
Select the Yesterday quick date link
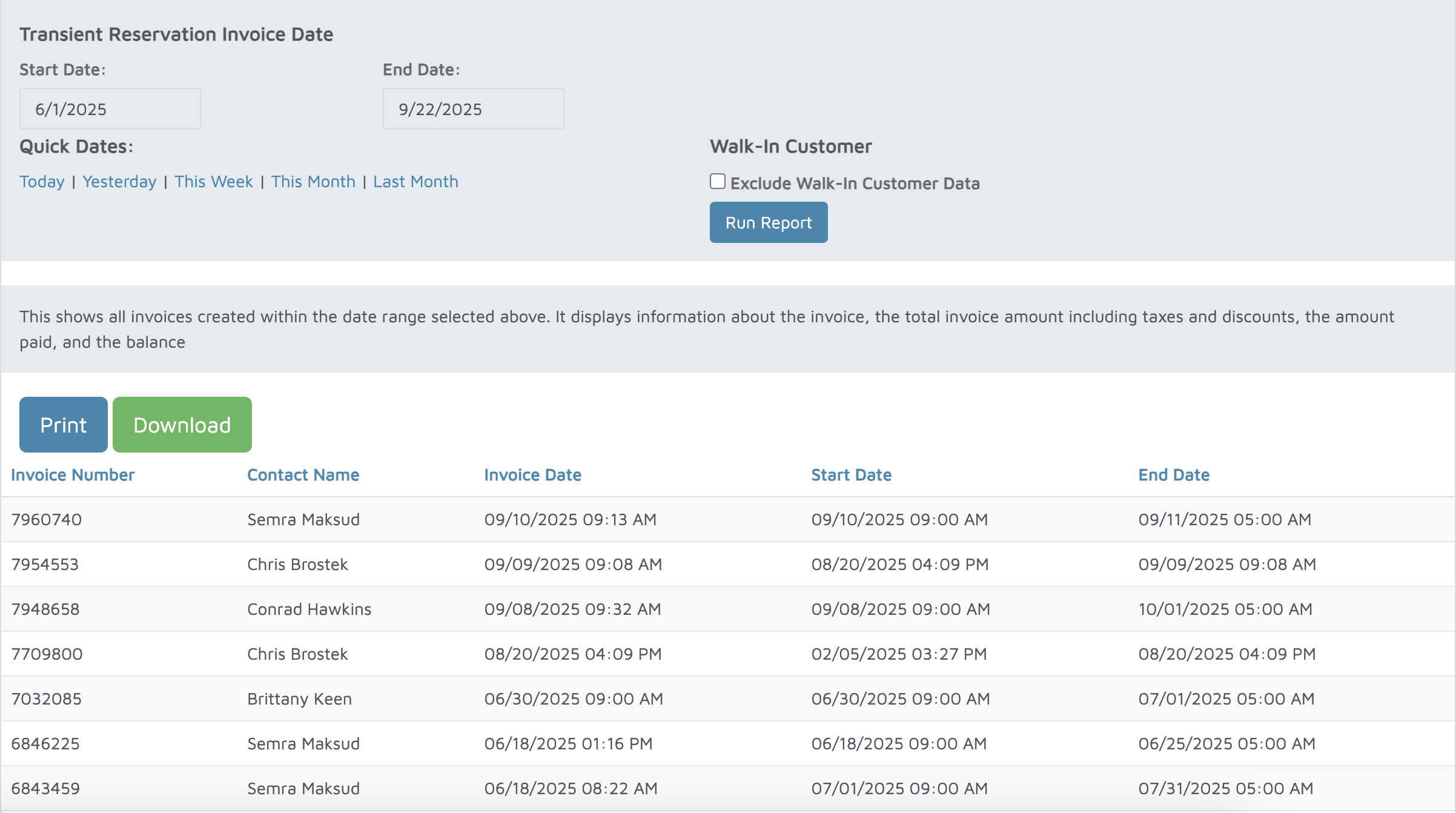point(119,182)
